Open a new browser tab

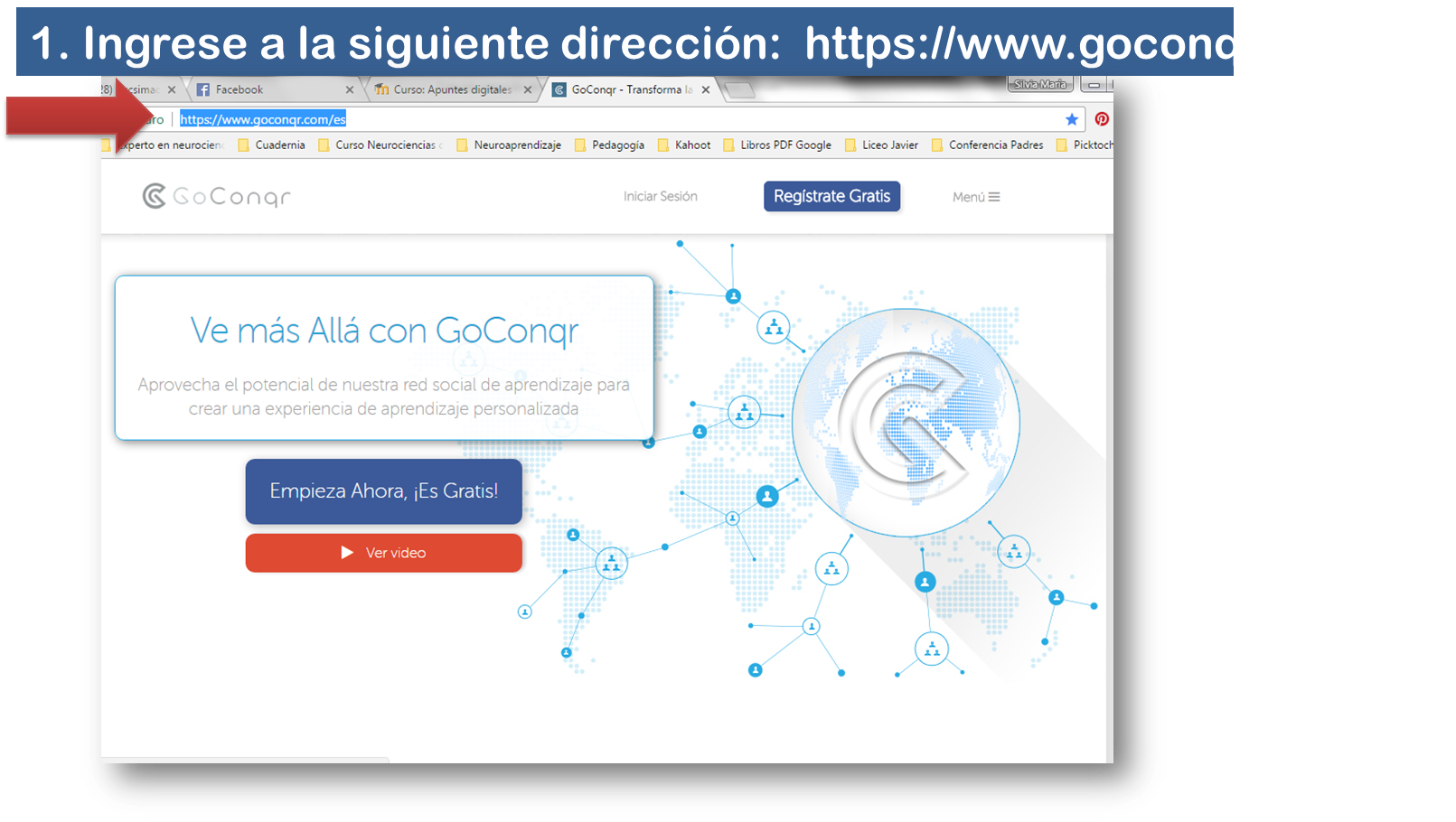click(x=739, y=89)
